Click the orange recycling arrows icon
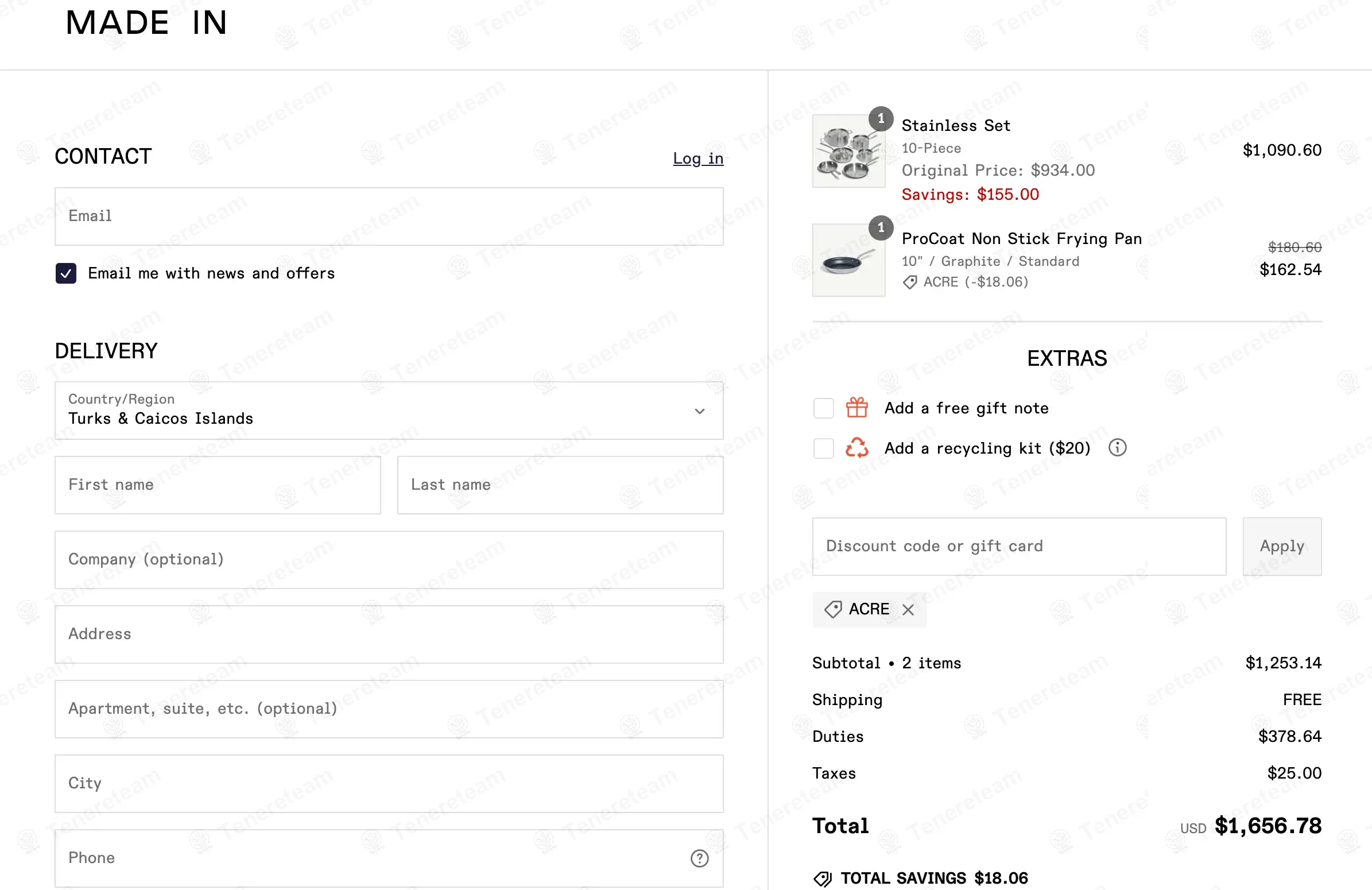The height and width of the screenshot is (890, 1372). click(x=856, y=448)
